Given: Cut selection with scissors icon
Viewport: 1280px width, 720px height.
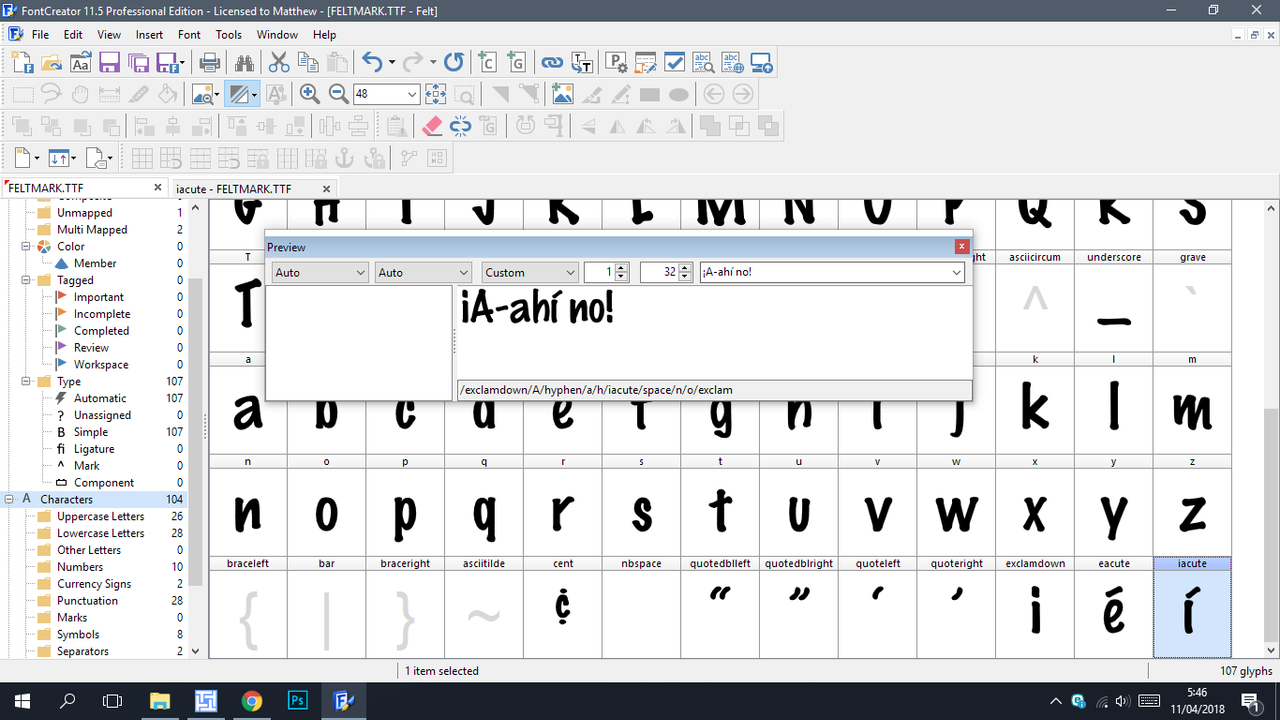Looking at the screenshot, I should click(279, 62).
